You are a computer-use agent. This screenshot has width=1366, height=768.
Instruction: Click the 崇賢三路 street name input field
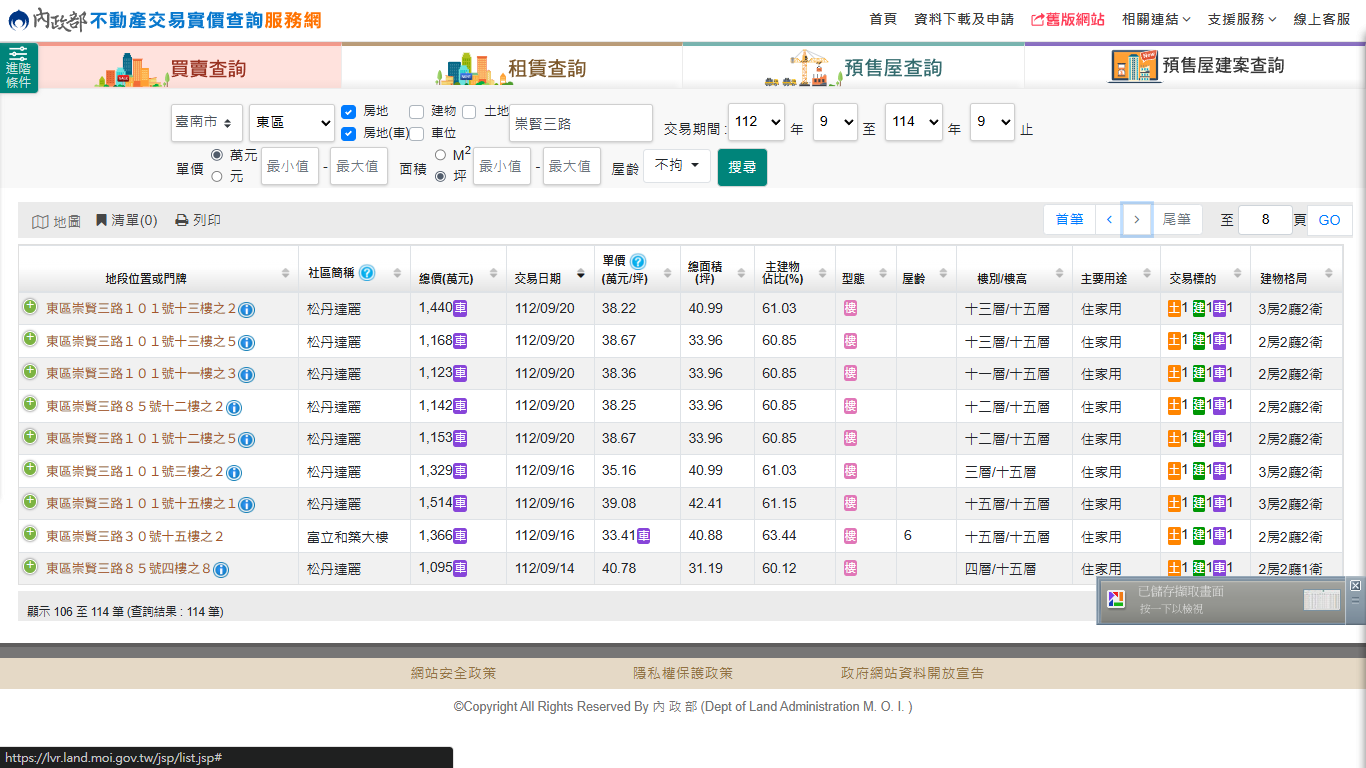(x=580, y=123)
